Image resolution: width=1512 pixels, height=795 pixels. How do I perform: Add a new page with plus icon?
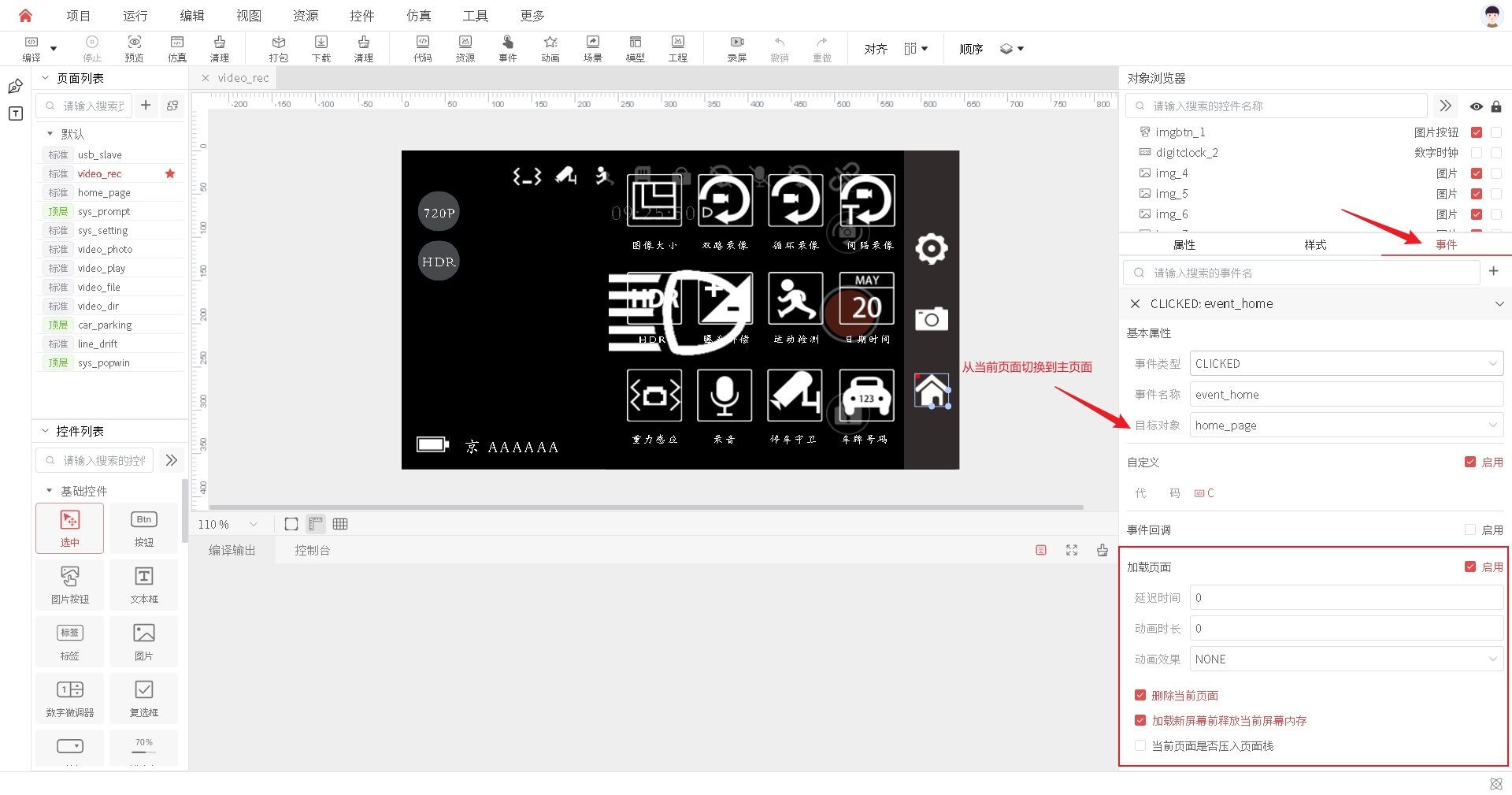[146, 105]
